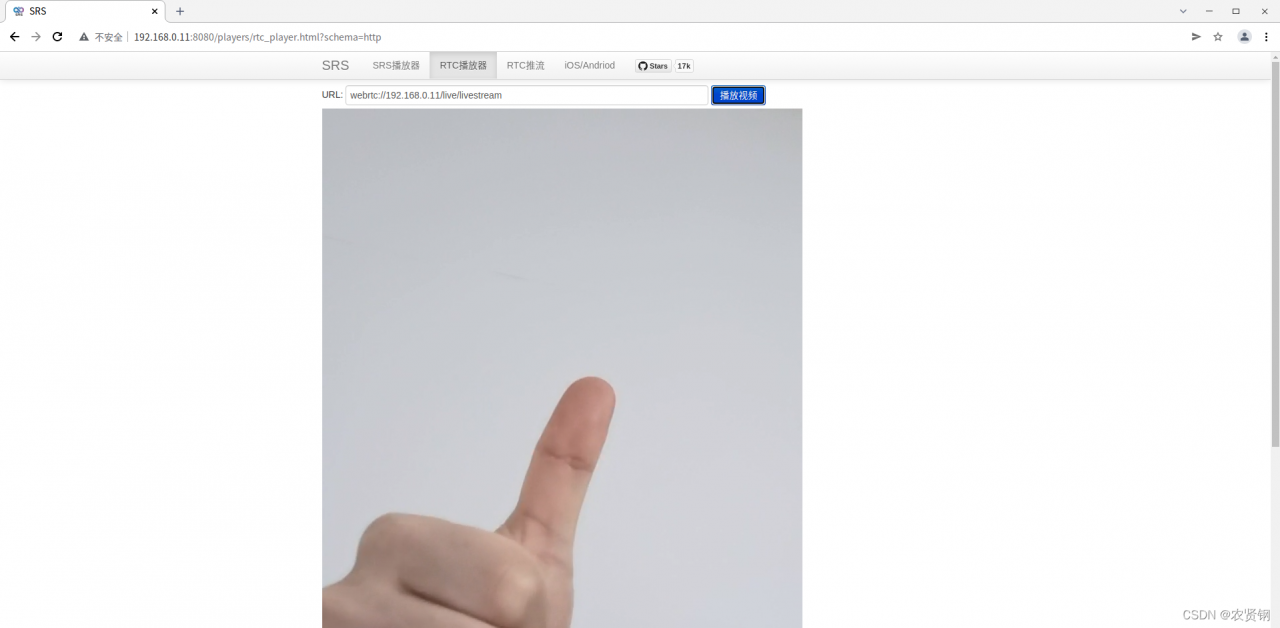Screen dimensions: 1280x628
Task: Open a new tab with the plus icon
Action: [180, 11]
